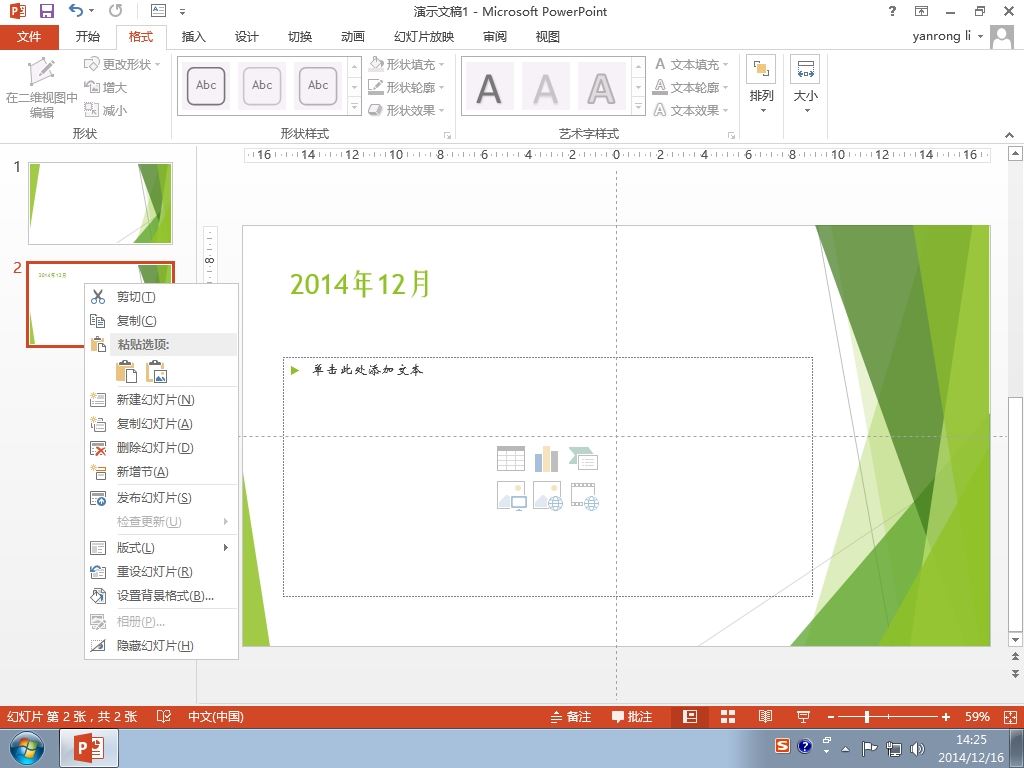
Task: Click the Action Center flag tray icon
Action: 869,748
